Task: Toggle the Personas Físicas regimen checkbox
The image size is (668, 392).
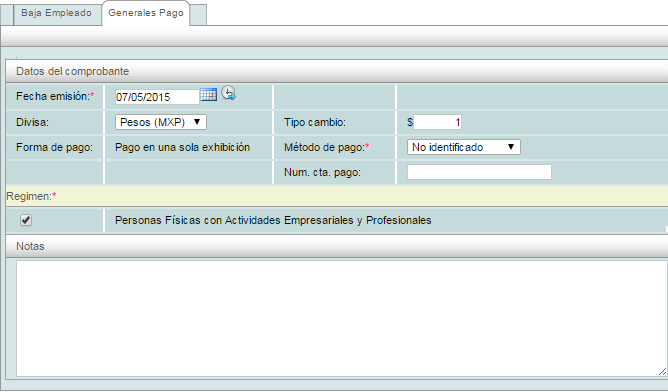Action: (x=26, y=220)
